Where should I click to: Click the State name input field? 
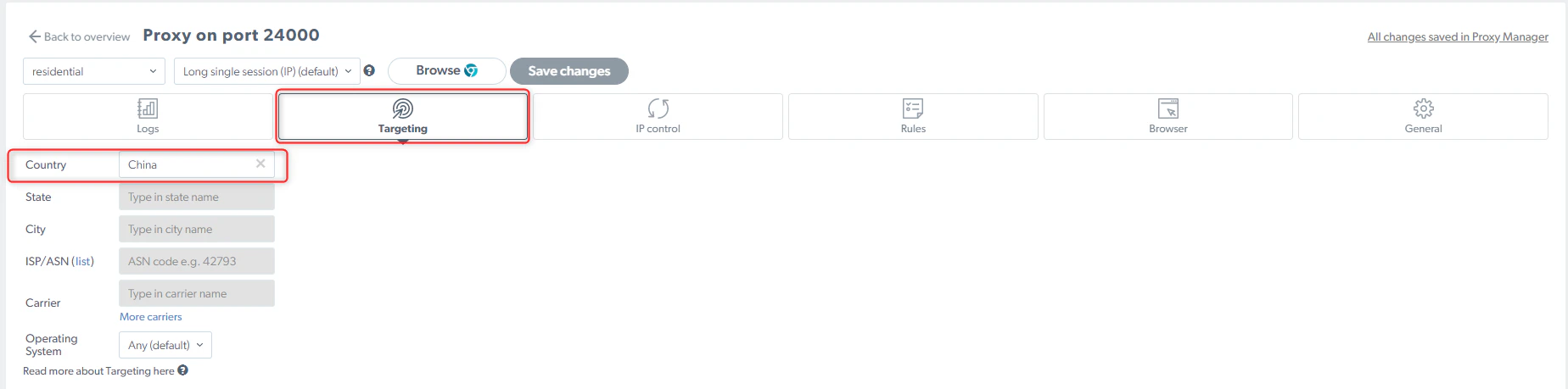(x=197, y=197)
